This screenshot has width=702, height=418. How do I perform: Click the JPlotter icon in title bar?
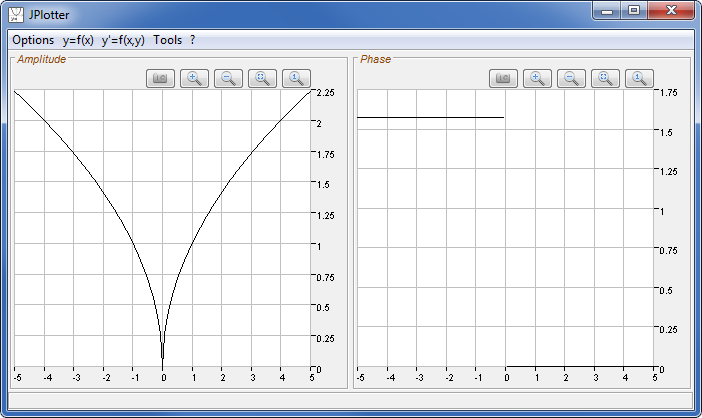[x=17, y=15]
